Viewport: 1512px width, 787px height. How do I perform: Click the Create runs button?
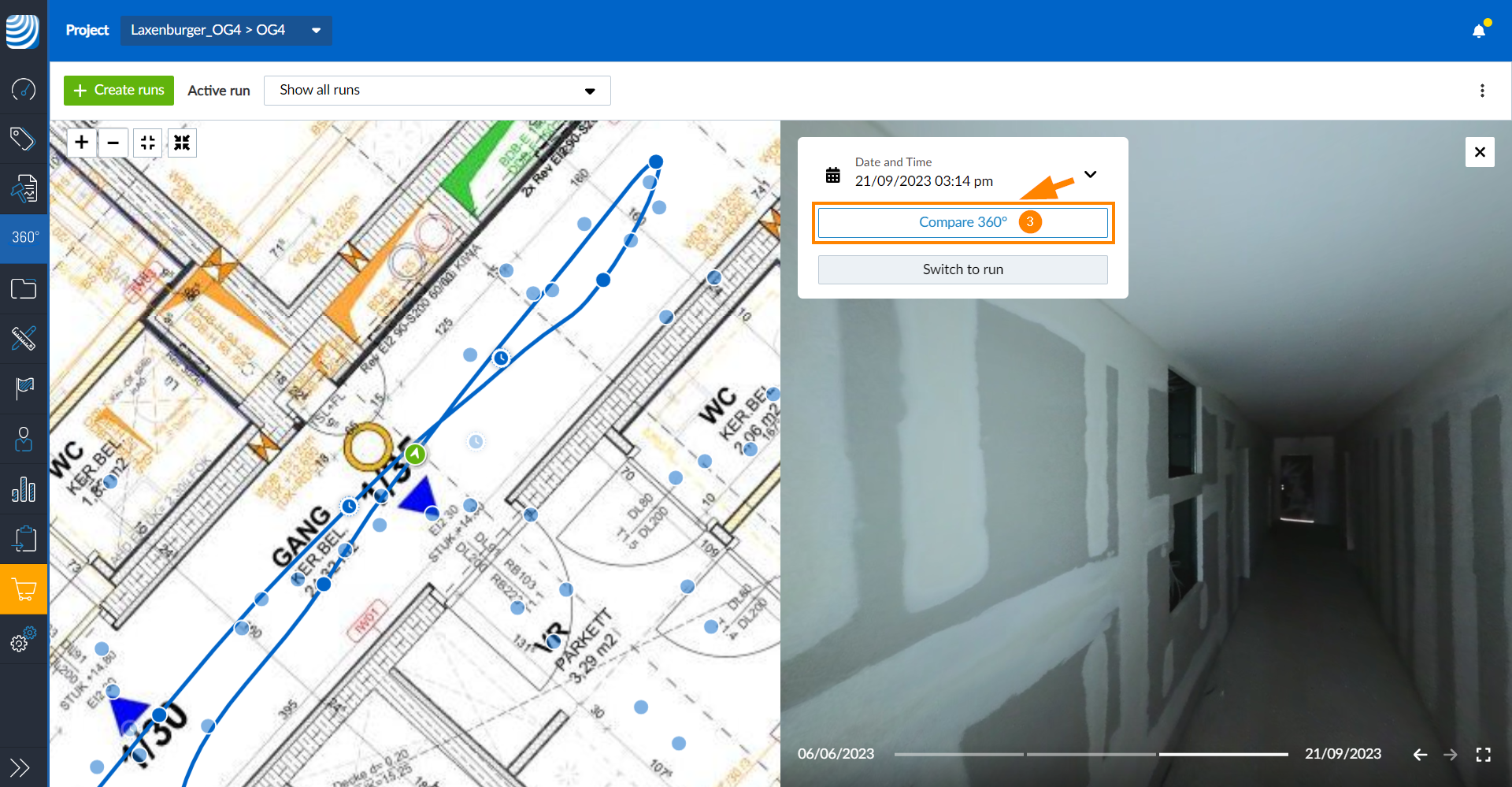point(119,91)
